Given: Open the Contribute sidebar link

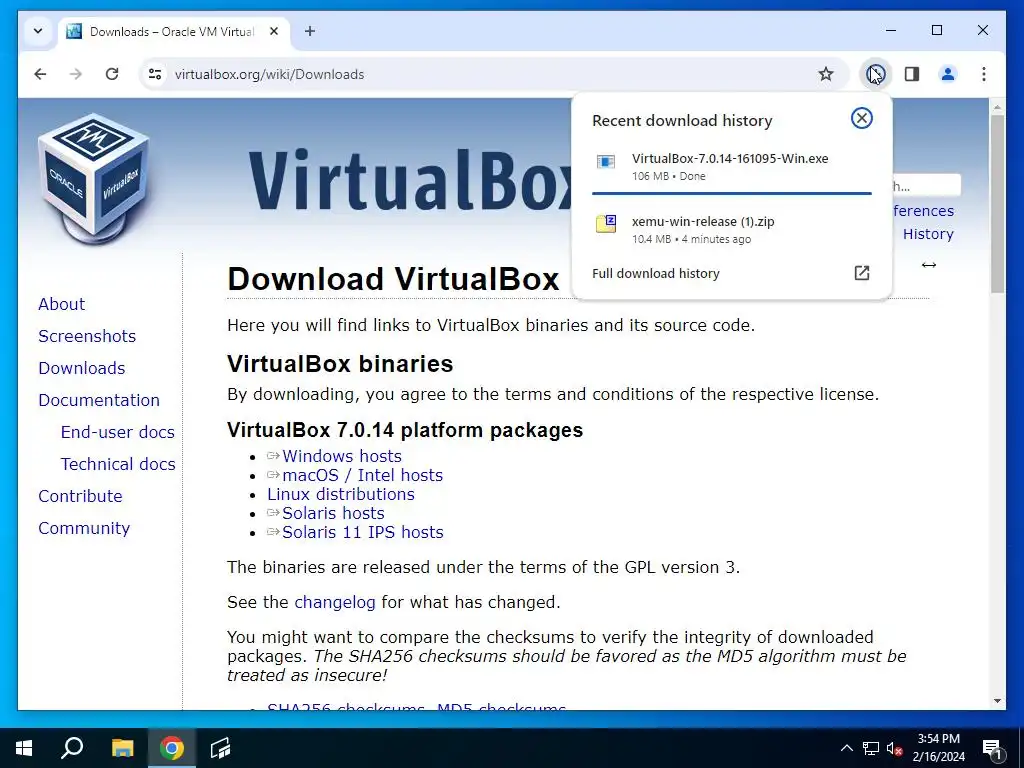Looking at the screenshot, I should coord(80,496).
